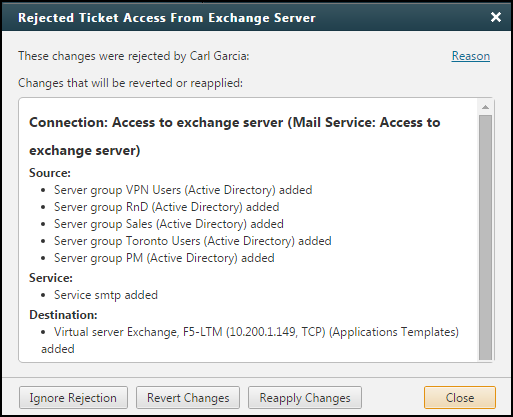Click the dialog title bar text

click(x=167, y=18)
